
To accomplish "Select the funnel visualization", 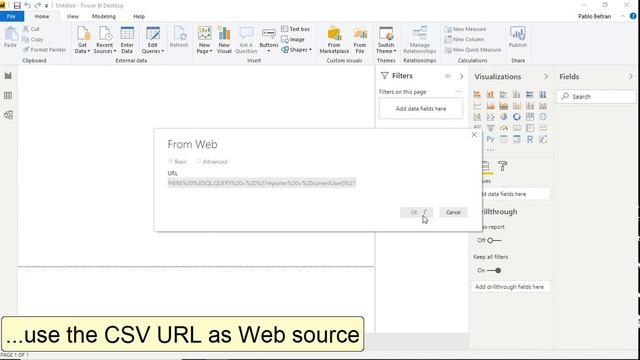I will point(490,128).
